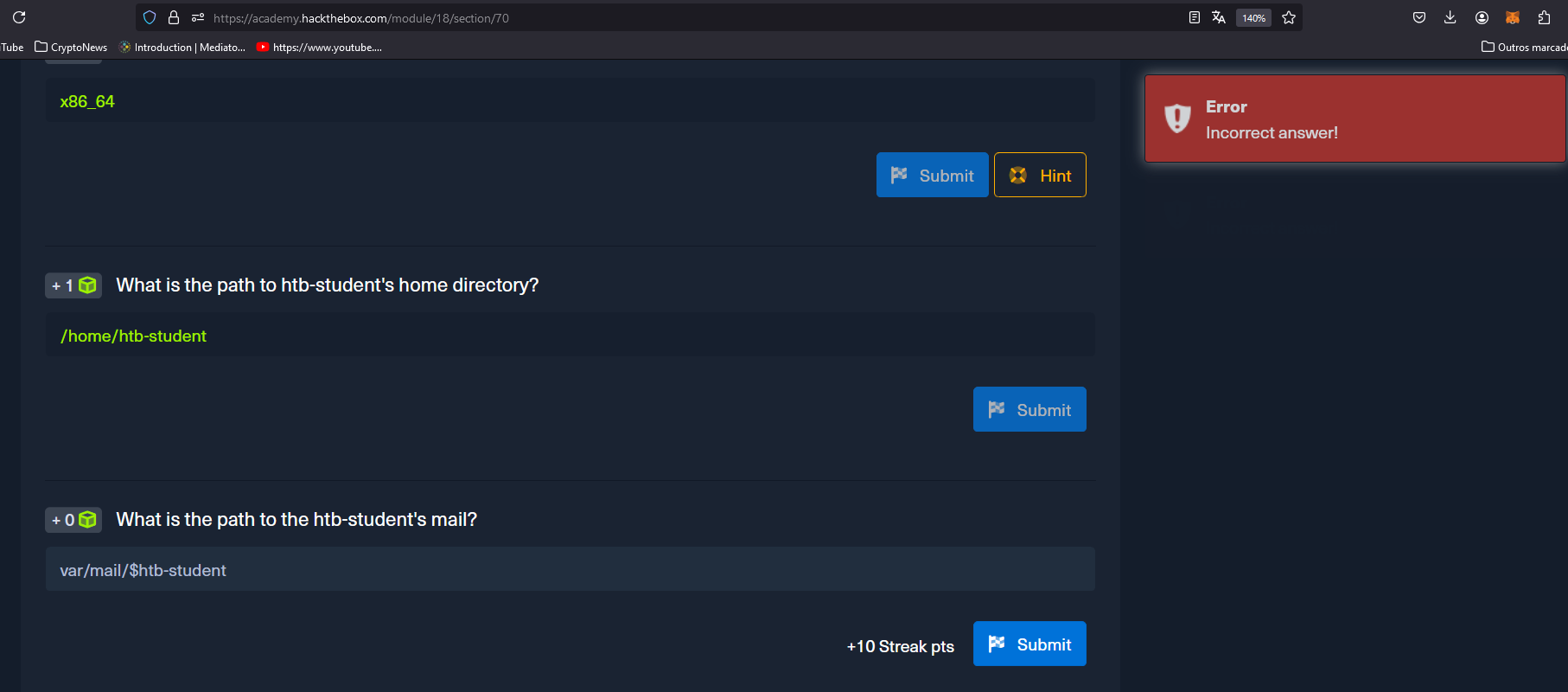Click the site security padlock icon
This screenshot has width=1568, height=692.
pos(174,17)
